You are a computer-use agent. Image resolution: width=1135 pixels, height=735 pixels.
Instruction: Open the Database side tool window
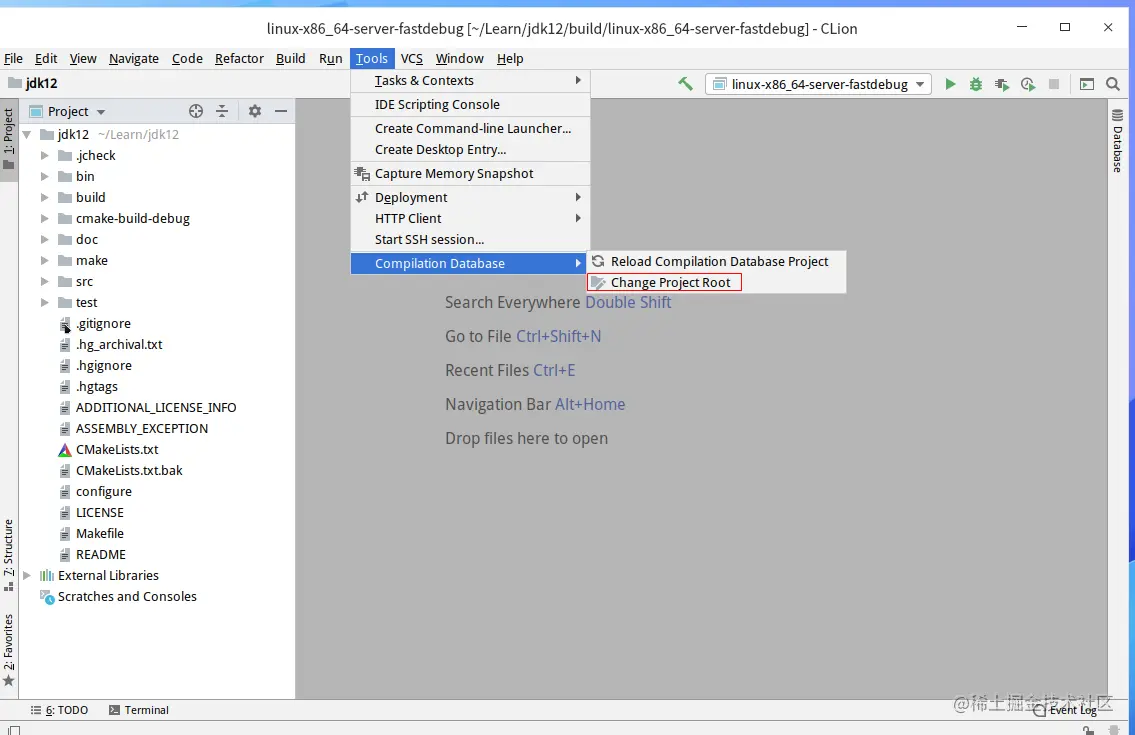tap(1117, 140)
